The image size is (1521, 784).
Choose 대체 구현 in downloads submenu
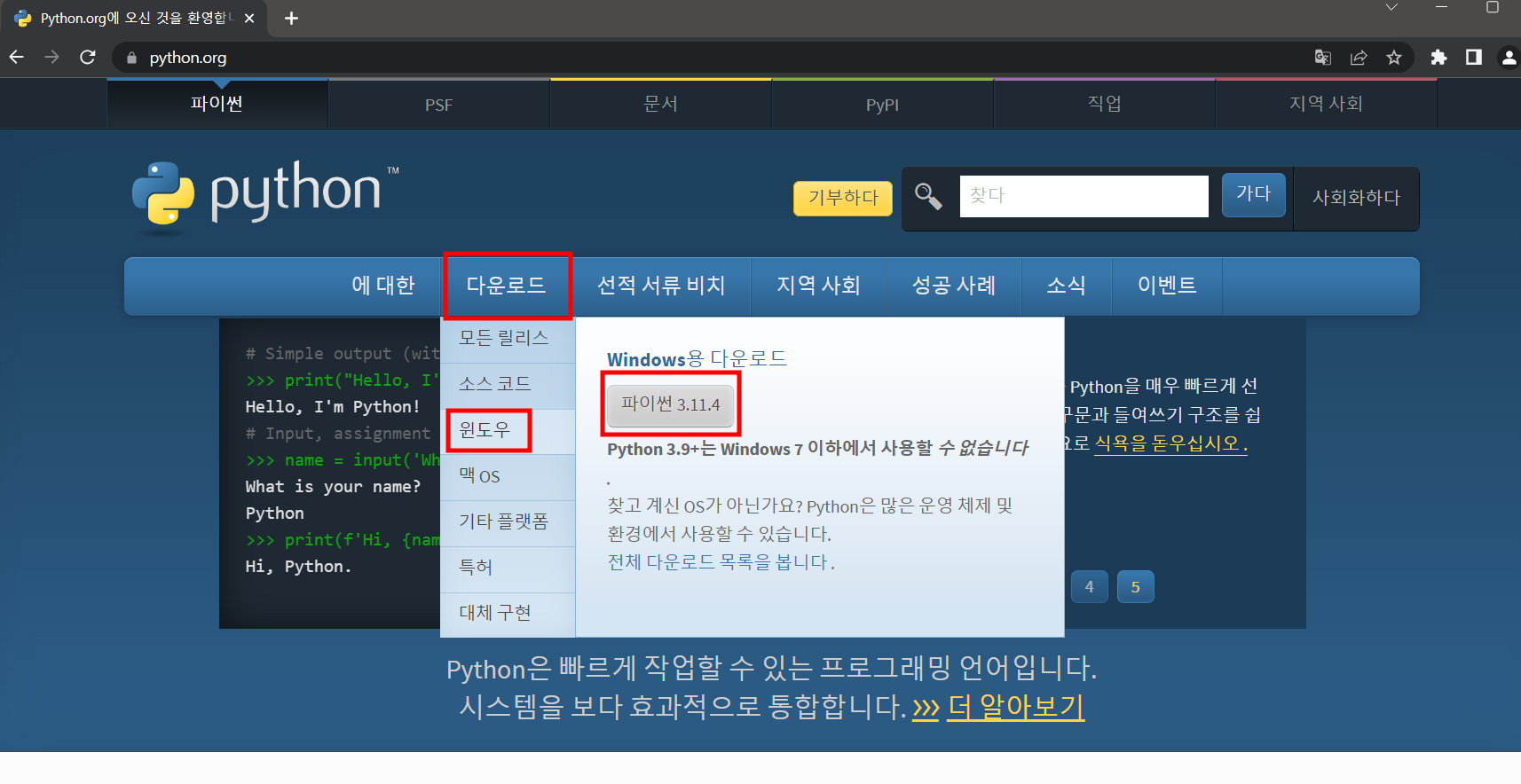coord(508,614)
